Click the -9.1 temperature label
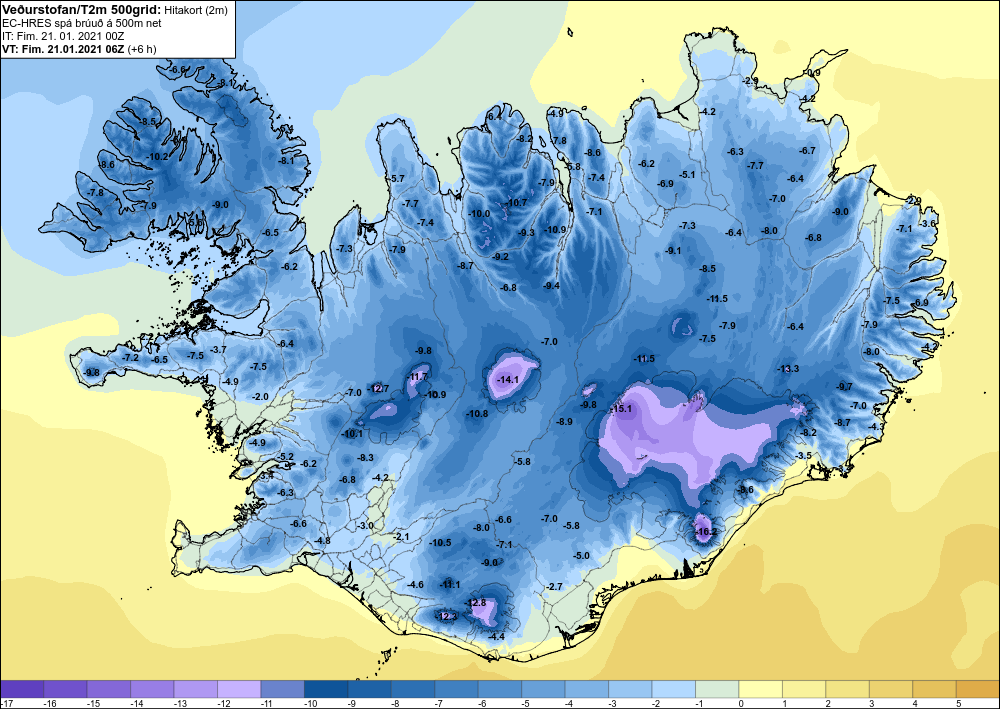Screen dimensions: 1000x709 673,251
